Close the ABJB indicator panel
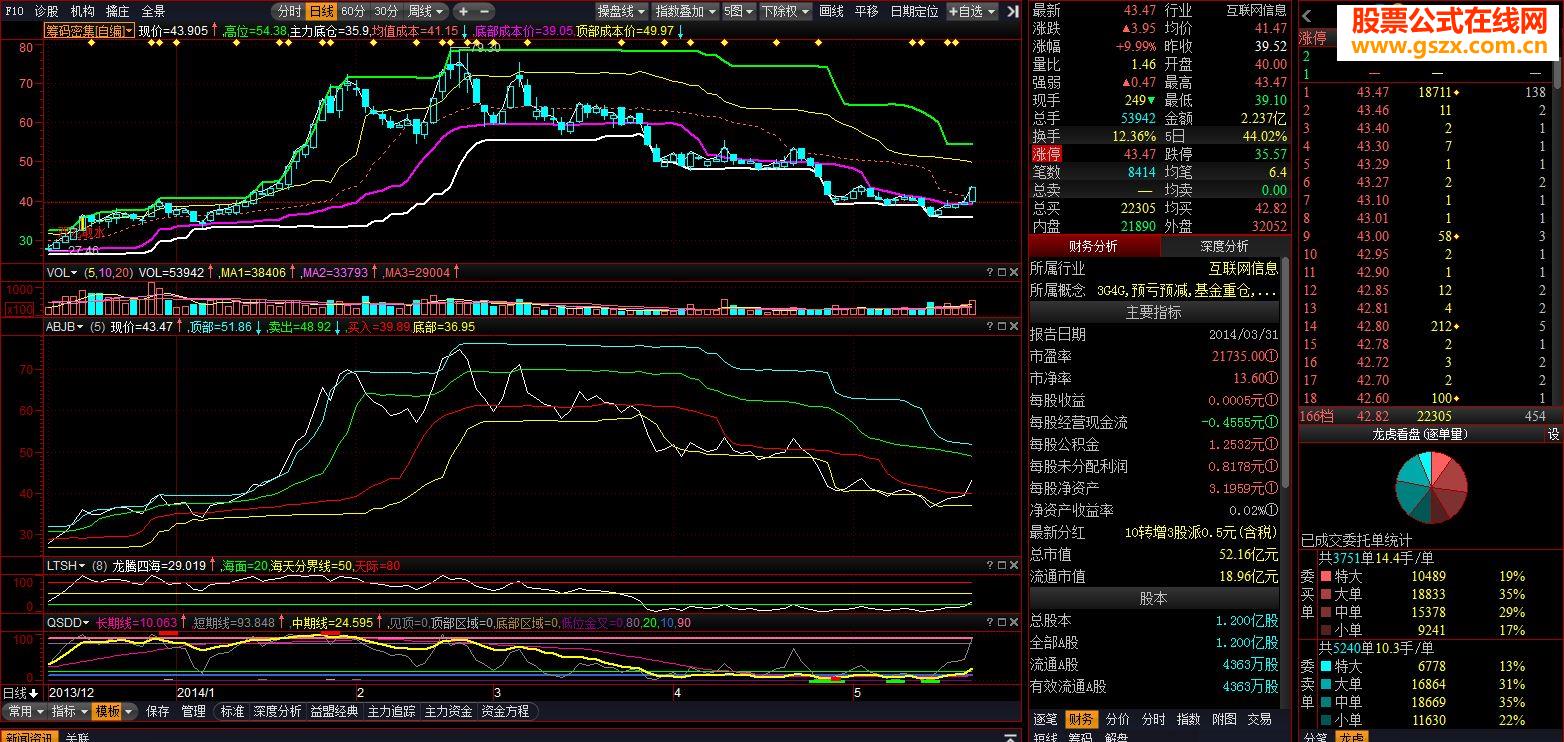1564x742 pixels. [1015, 327]
